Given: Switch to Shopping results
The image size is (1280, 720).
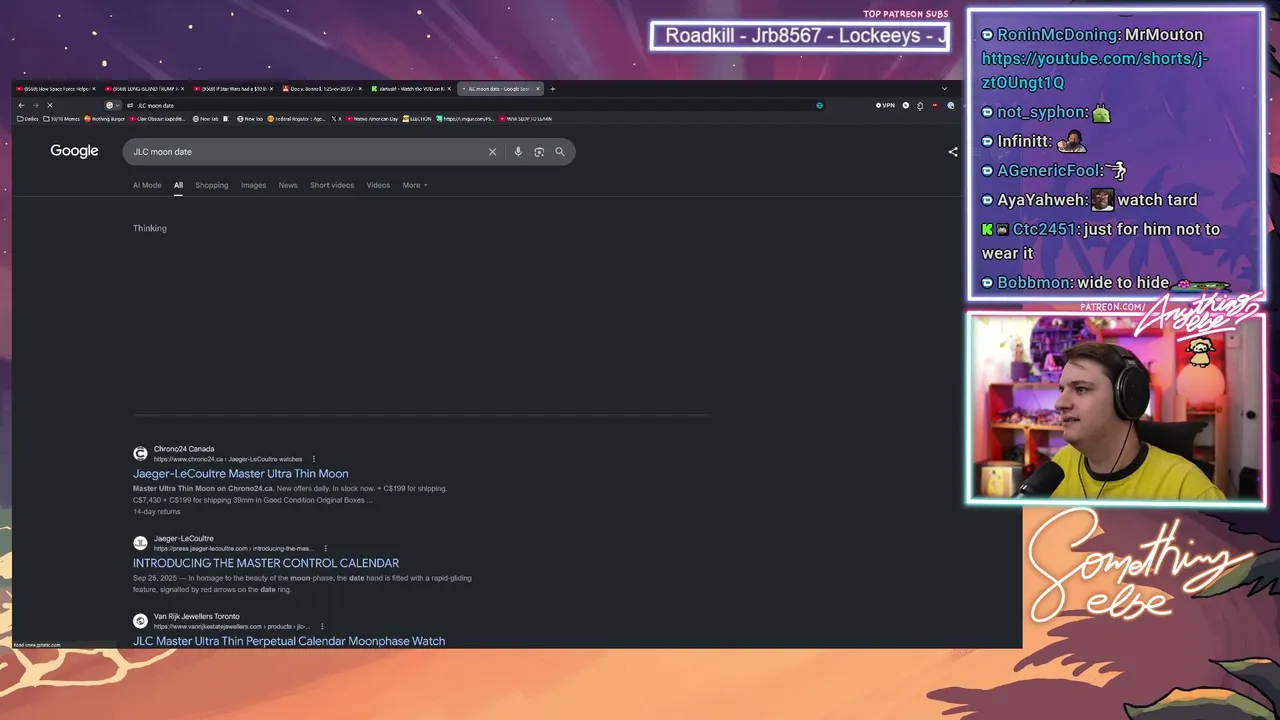Looking at the screenshot, I should click(212, 185).
